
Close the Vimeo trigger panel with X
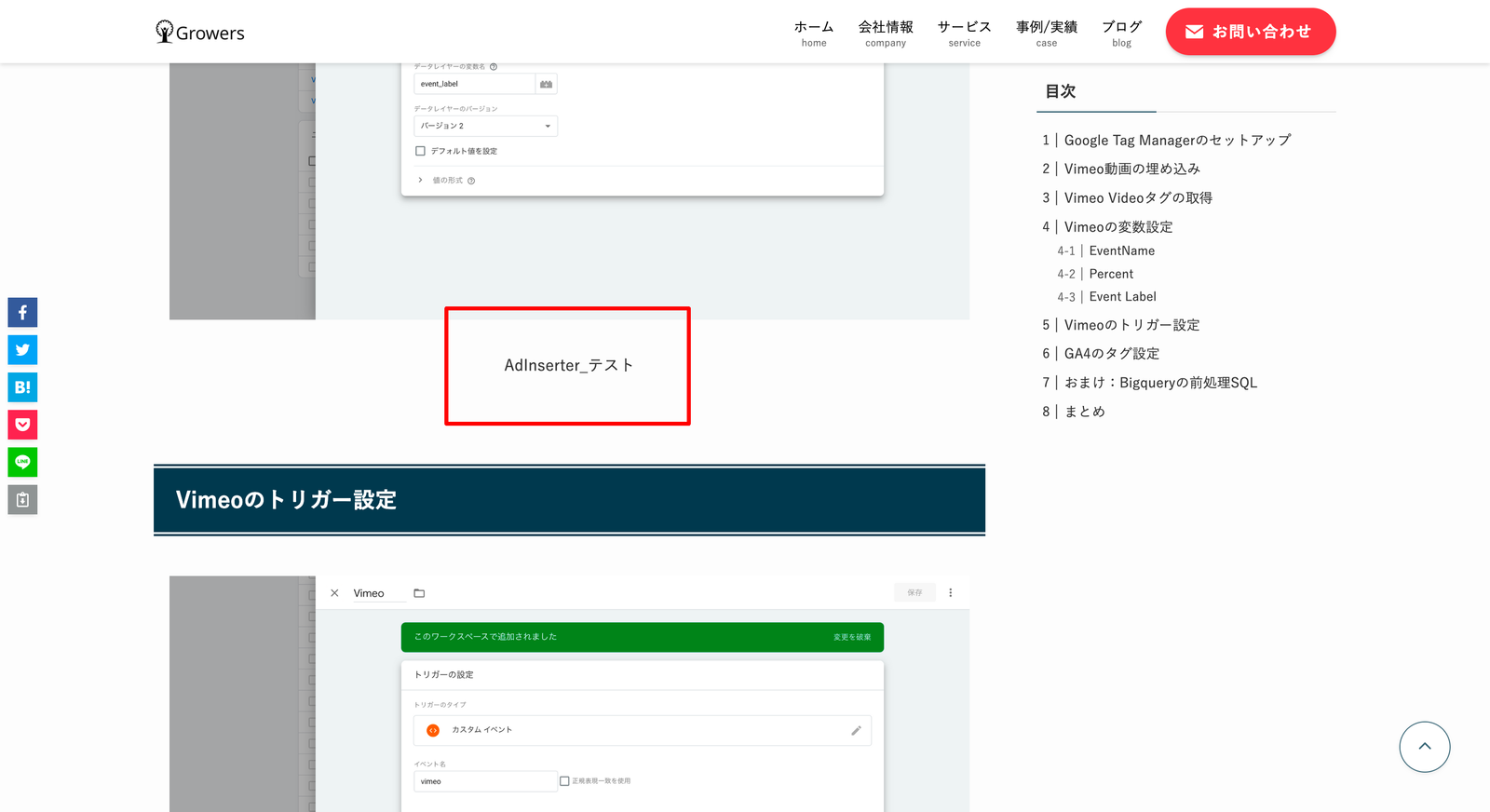tap(334, 593)
